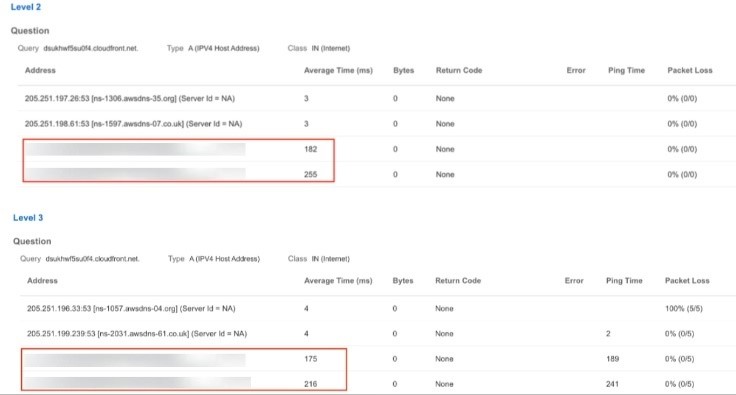Open the Level 3 link

(x=28, y=218)
